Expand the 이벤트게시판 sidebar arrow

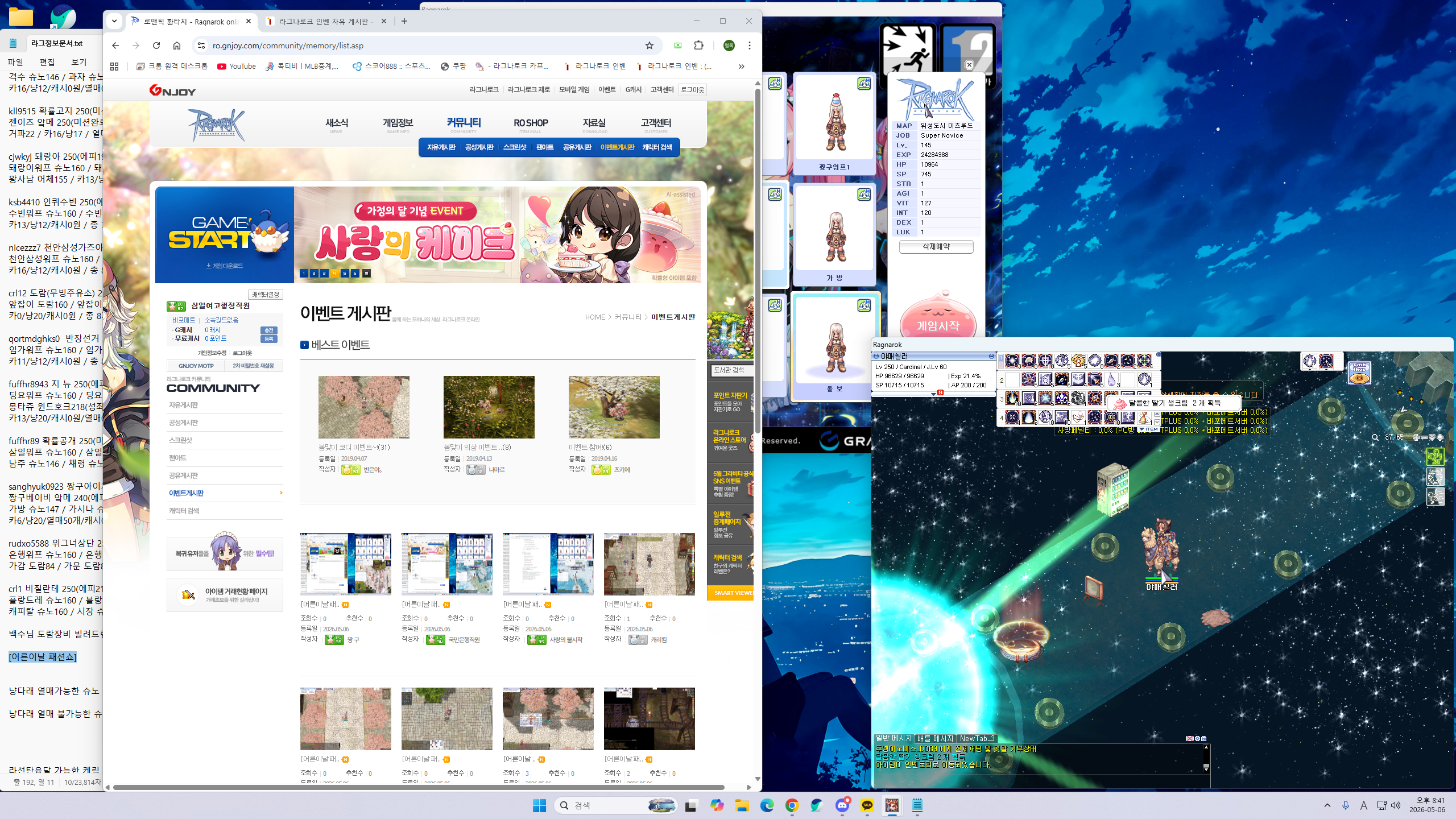[281, 493]
